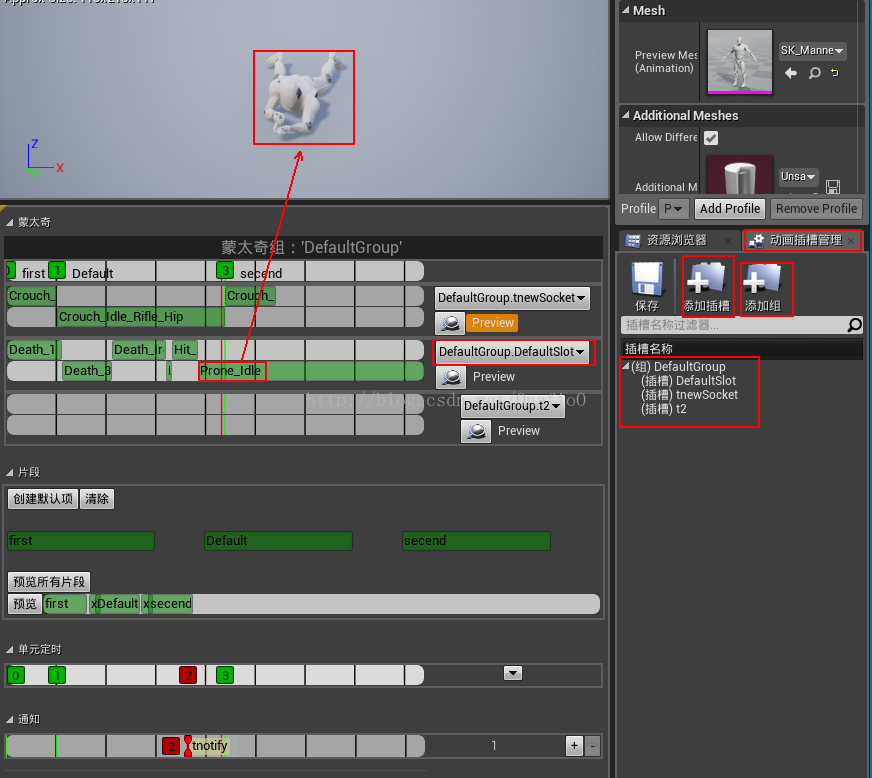Viewport: 872px width, 778px height.
Task: Select the DefaultSlot tree row
Action: (688, 381)
